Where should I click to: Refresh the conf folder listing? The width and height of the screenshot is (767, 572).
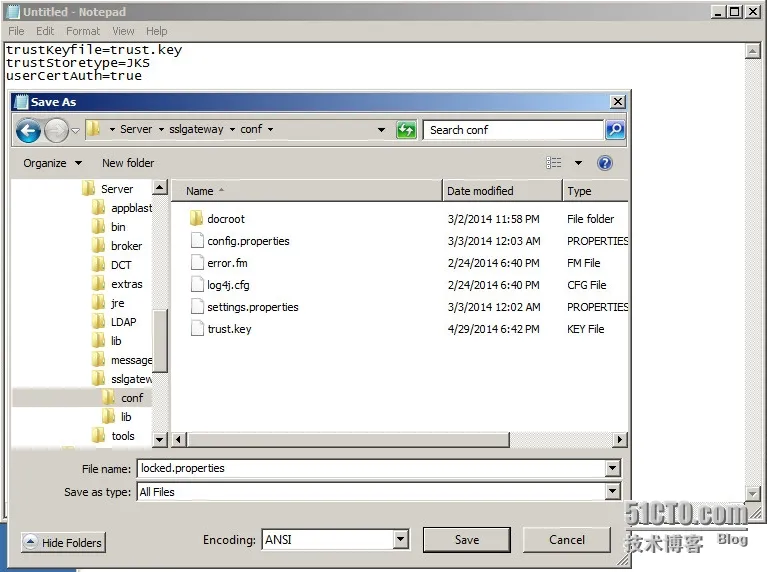pos(406,130)
